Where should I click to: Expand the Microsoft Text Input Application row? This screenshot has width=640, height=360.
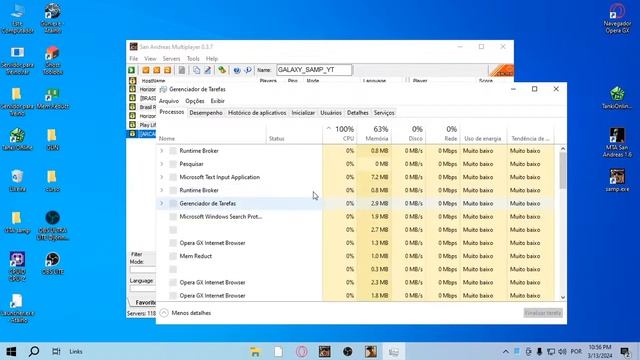pos(162,177)
